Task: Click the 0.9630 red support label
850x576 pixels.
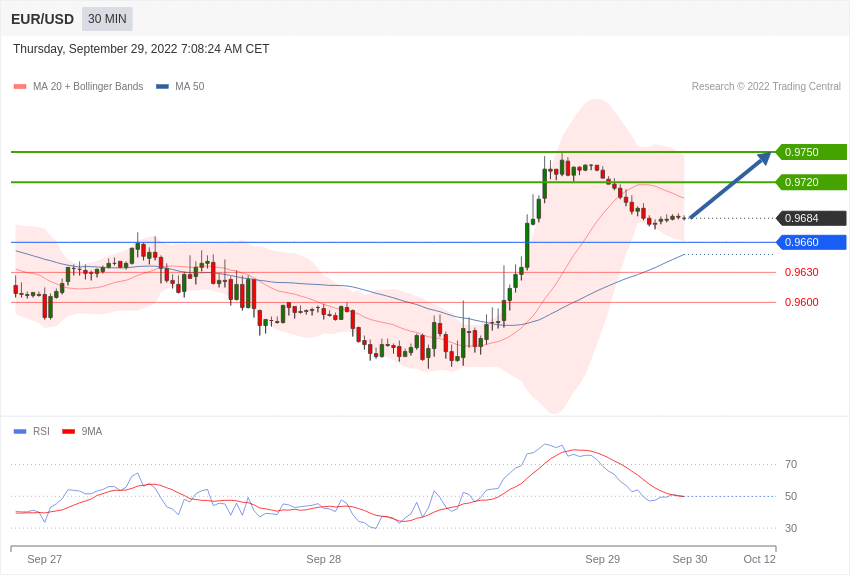Action: [802, 272]
